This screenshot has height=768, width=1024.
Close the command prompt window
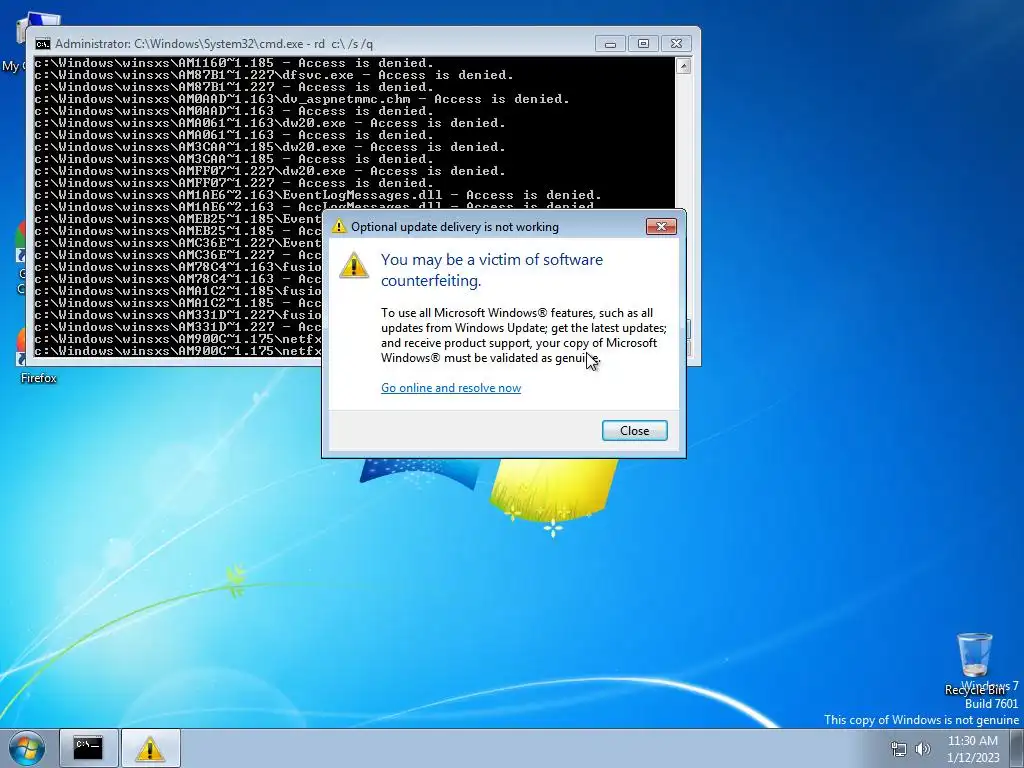tap(677, 44)
